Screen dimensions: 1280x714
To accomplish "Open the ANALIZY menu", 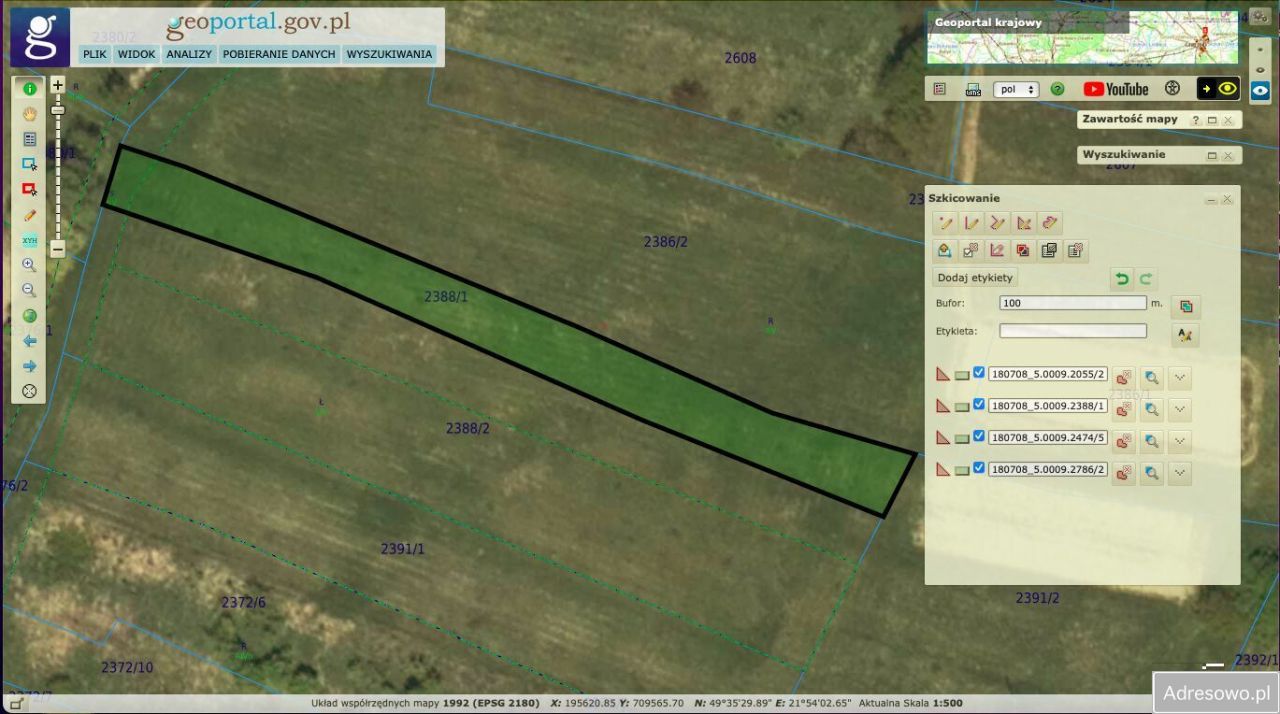I will point(189,54).
